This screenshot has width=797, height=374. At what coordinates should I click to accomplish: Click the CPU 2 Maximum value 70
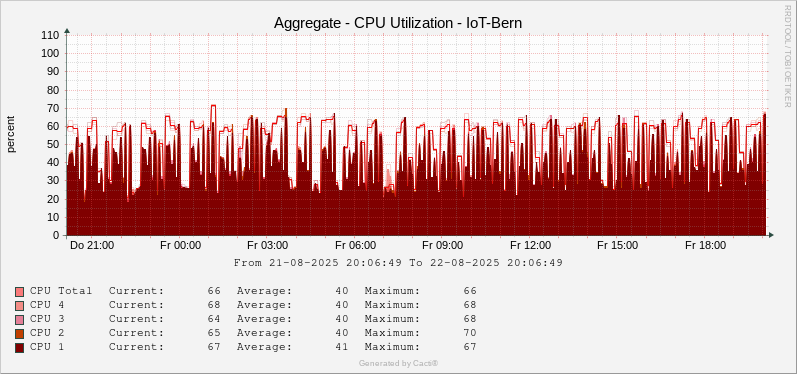pos(470,333)
